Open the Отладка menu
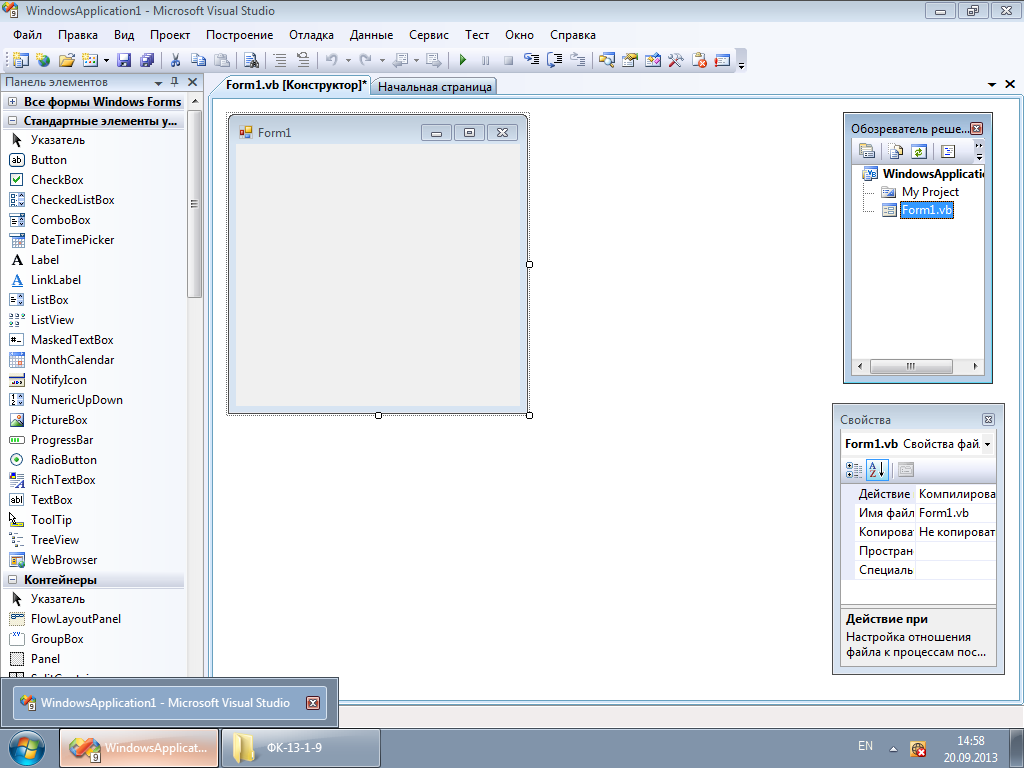 tap(312, 35)
